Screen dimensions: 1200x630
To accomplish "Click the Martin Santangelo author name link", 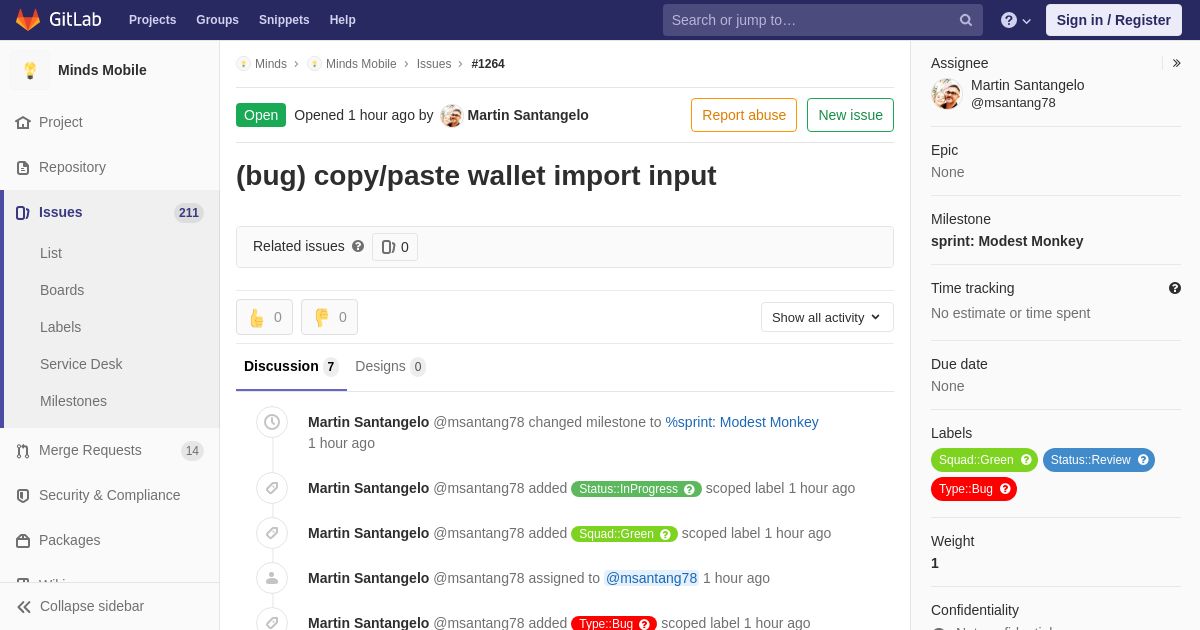I will (528, 115).
